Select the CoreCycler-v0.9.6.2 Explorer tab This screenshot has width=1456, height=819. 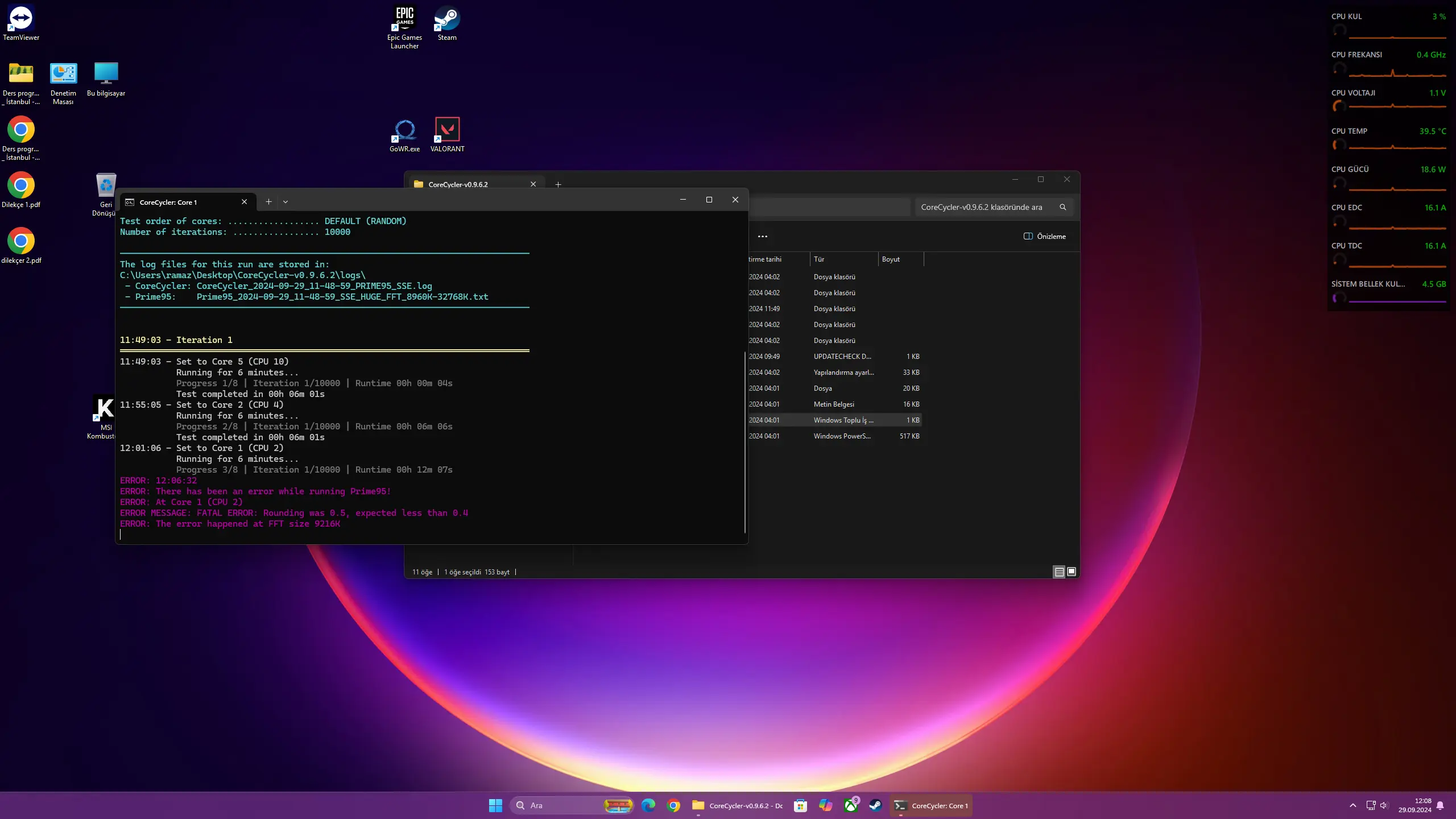point(477,184)
